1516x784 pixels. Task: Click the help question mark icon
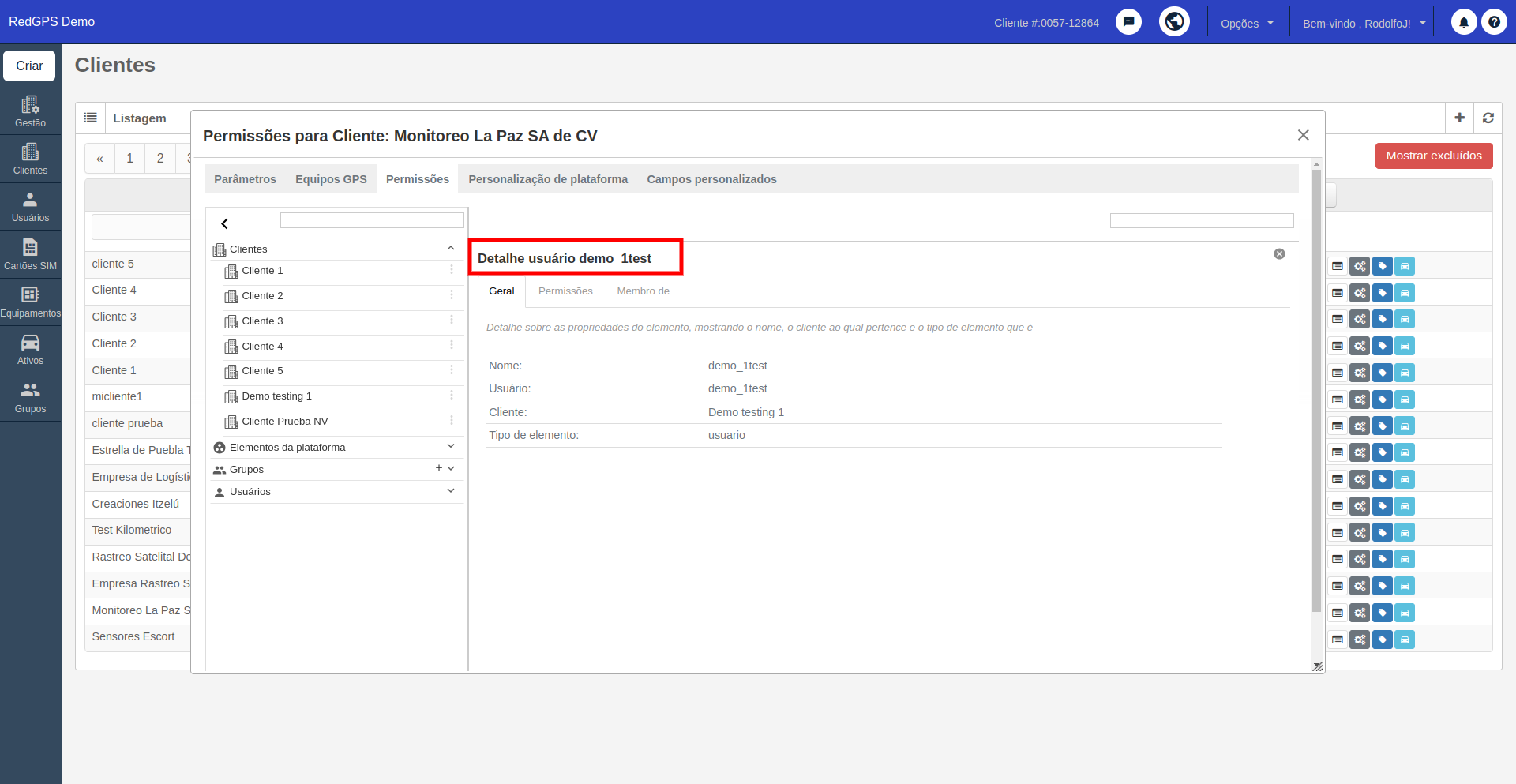(x=1494, y=22)
